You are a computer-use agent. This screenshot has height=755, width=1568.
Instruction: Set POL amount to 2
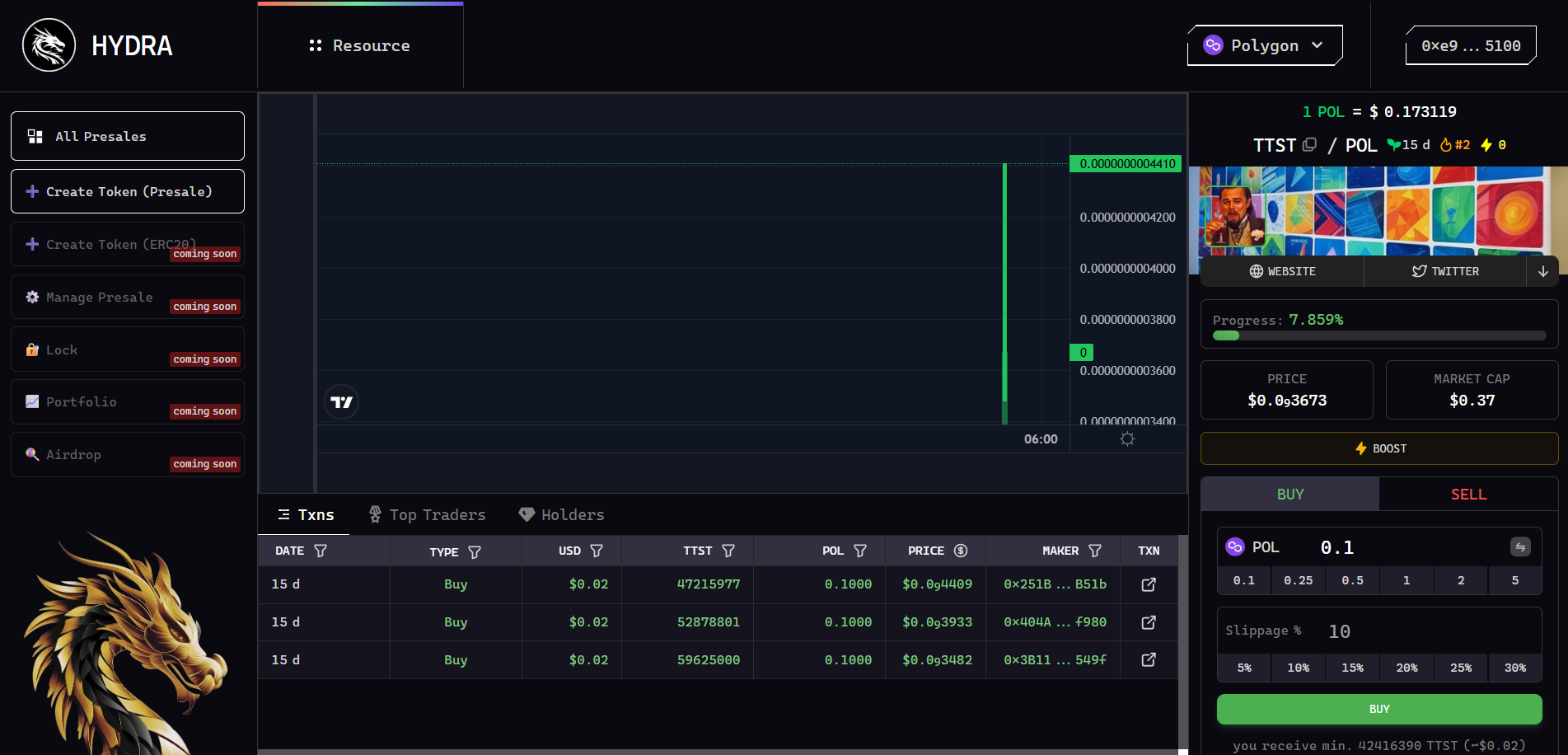pos(1461,580)
